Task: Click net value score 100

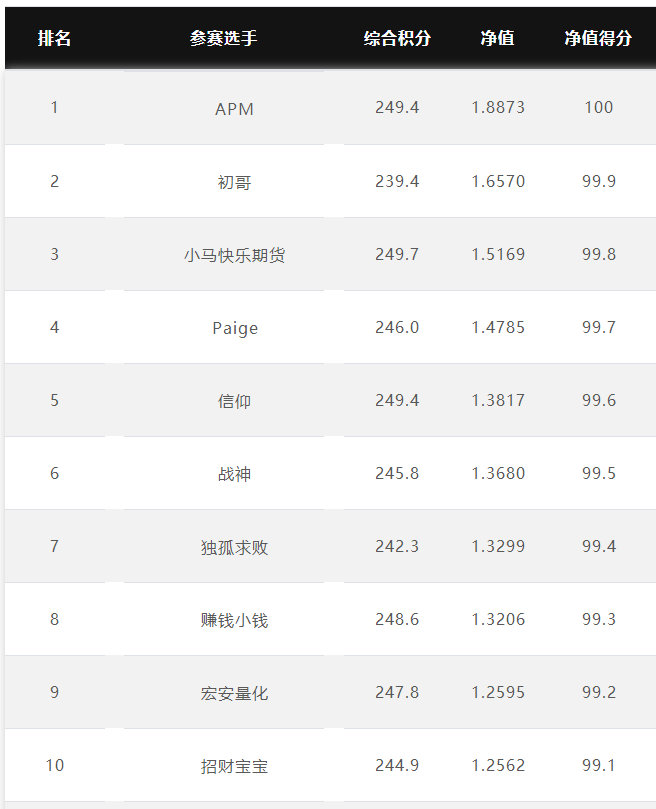Action: coord(599,107)
